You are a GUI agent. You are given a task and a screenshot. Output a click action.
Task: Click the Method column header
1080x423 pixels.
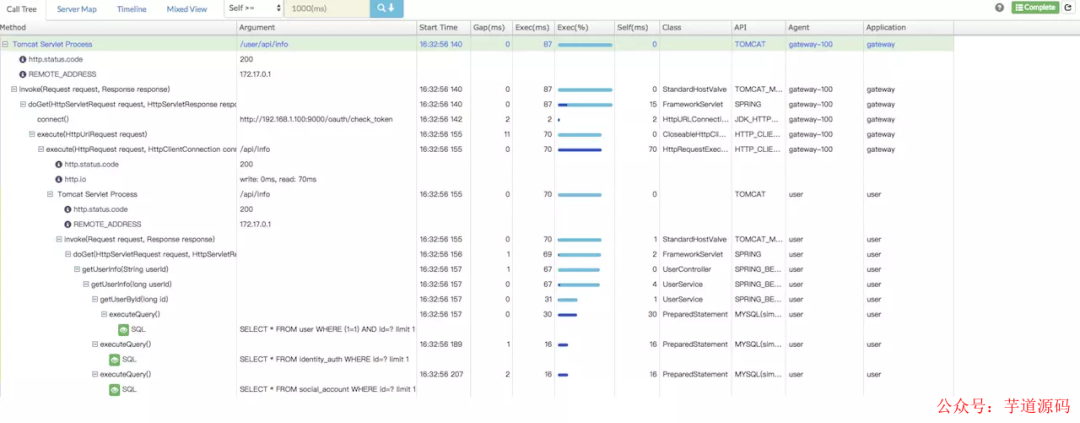(118, 28)
